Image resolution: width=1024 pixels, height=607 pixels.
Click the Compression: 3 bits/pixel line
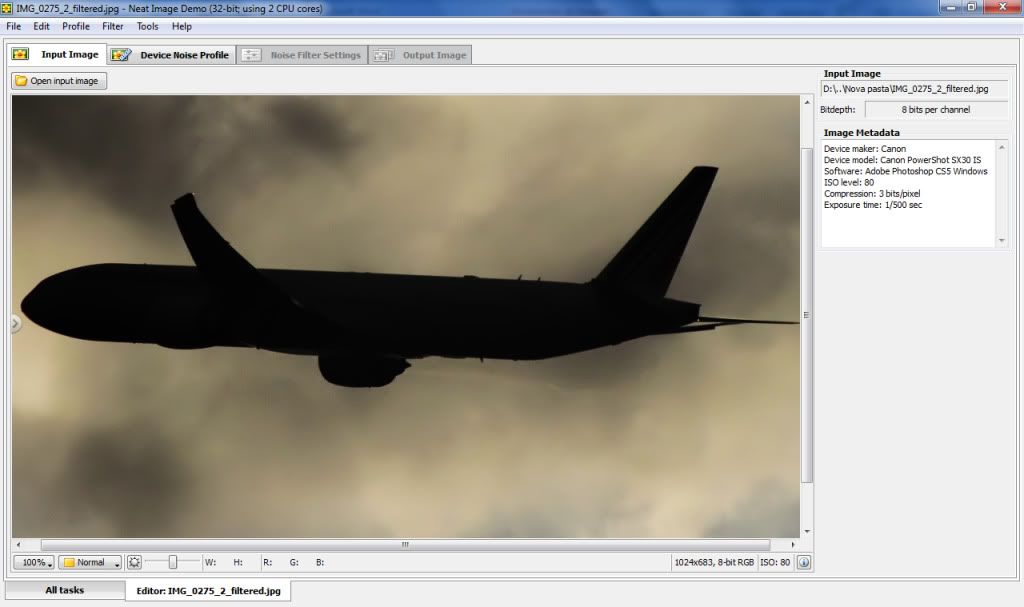coord(872,193)
